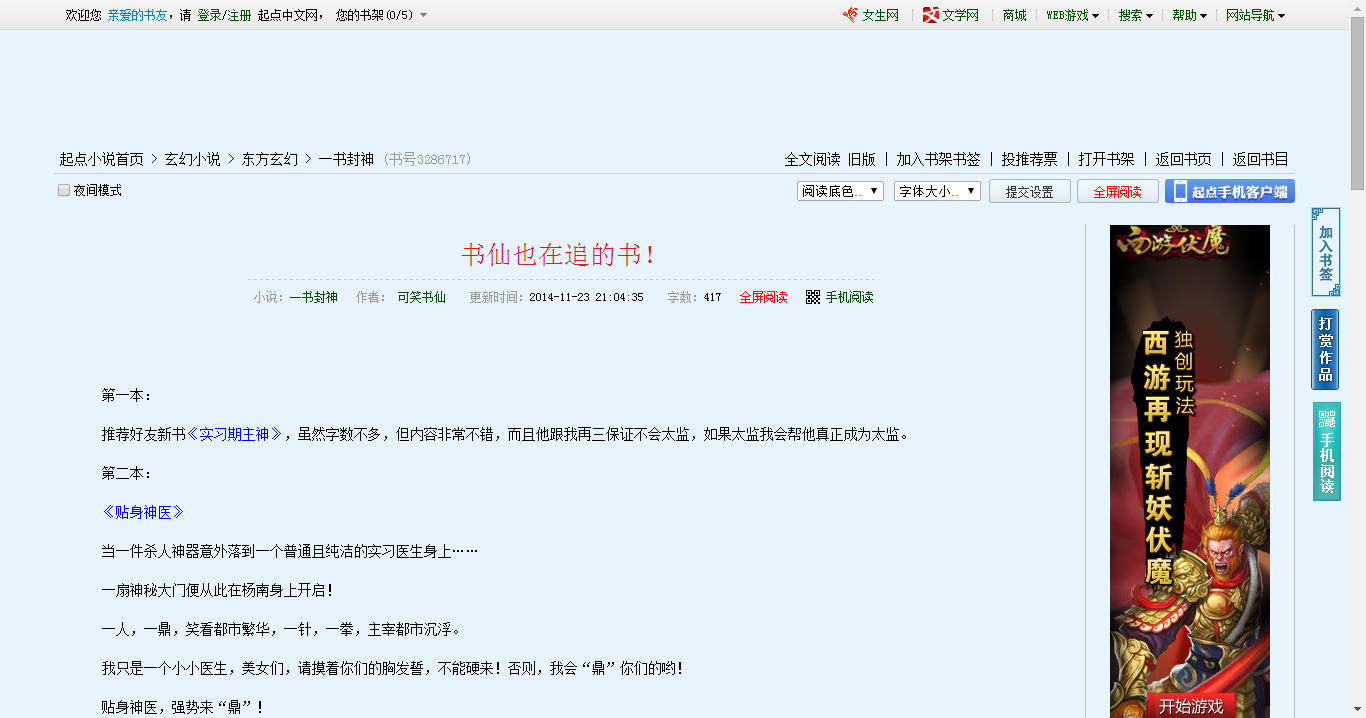Select 投推荐票
The image size is (1366, 718).
click(x=1029, y=159)
